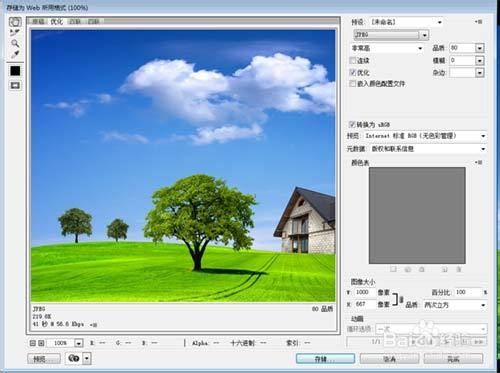Click the last frame animation button
The width and height of the screenshot is (500, 373).
[479, 342]
